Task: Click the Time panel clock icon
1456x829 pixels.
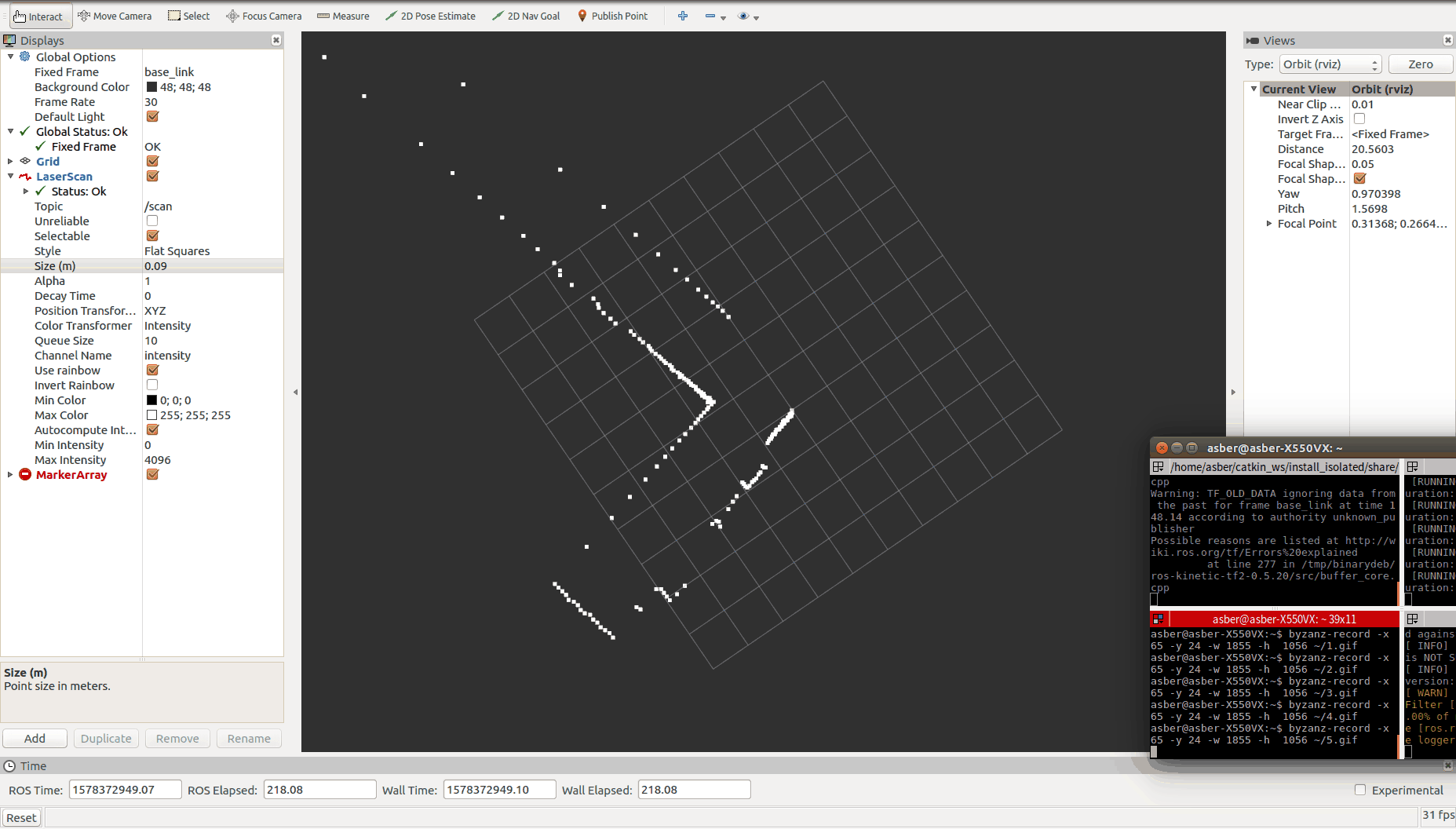Action: click(9, 765)
